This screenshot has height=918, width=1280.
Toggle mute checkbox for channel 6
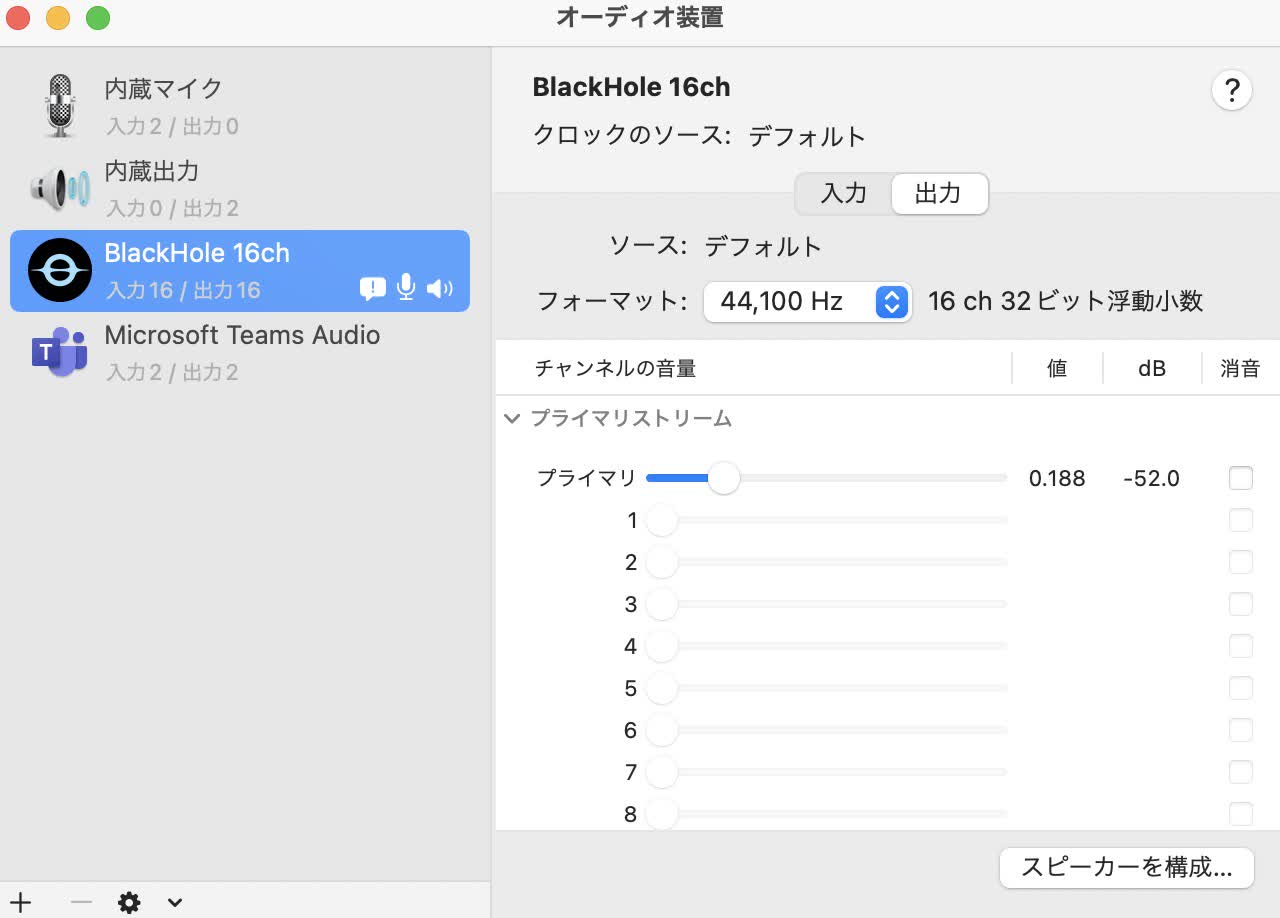tap(1241, 730)
